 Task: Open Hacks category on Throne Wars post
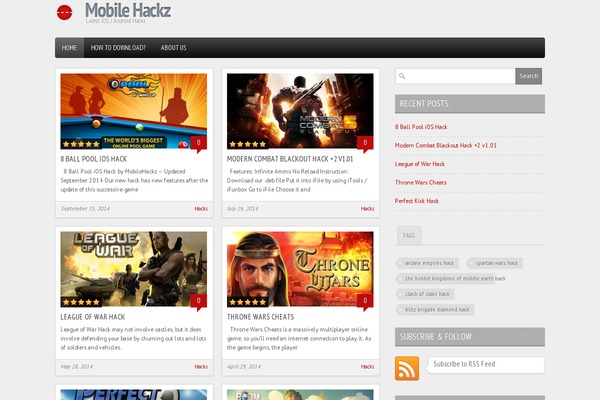[367, 367]
